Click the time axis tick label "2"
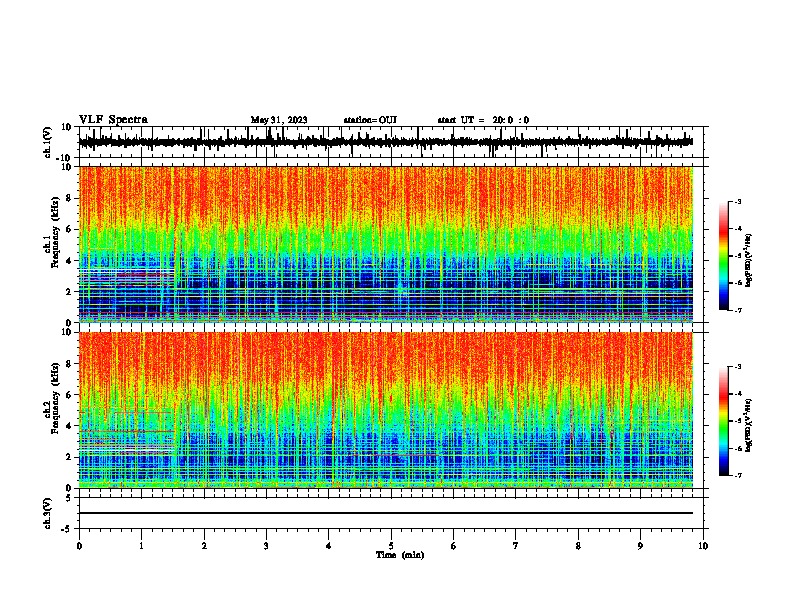This screenshot has width=792, height=612. [x=204, y=546]
